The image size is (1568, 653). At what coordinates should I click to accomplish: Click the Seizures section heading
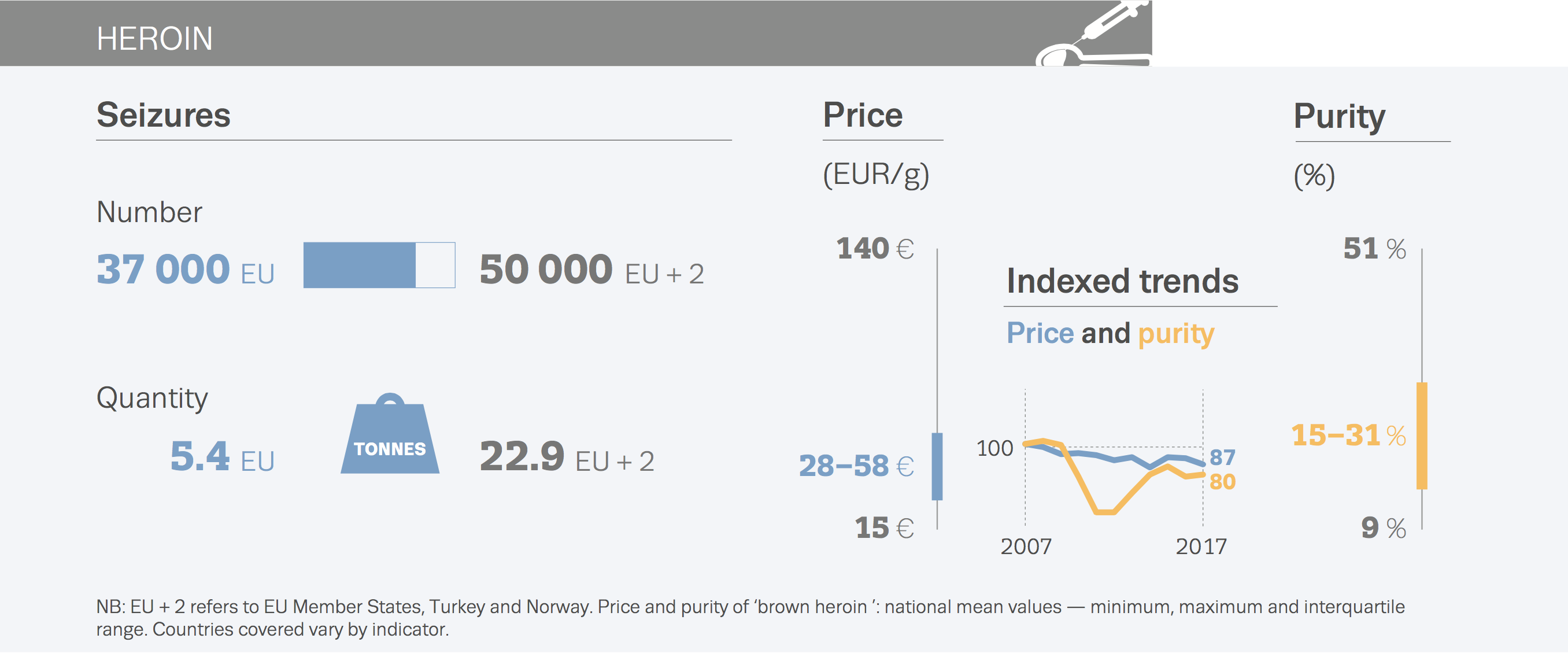click(163, 115)
